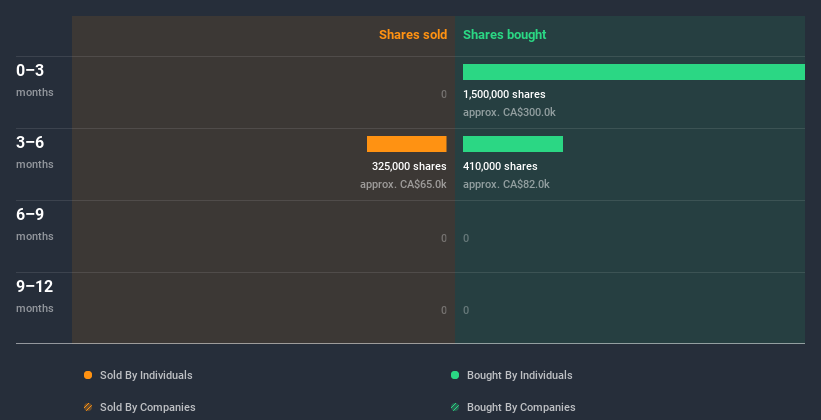Click the 6–9 months shares bought zero
The height and width of the screenshot is (420, 821).
coord(466,238)
